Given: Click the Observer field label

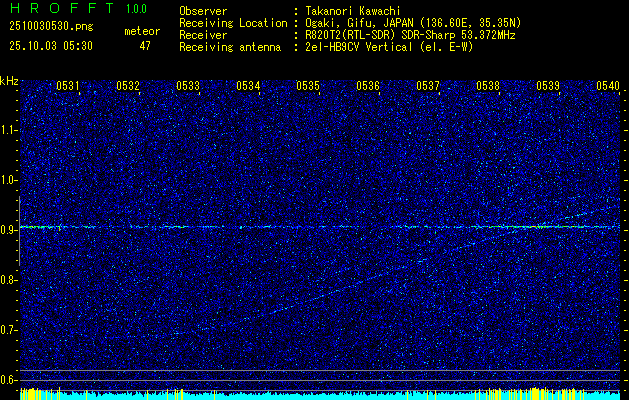Looking at the screenshot, I should point(203,11).
